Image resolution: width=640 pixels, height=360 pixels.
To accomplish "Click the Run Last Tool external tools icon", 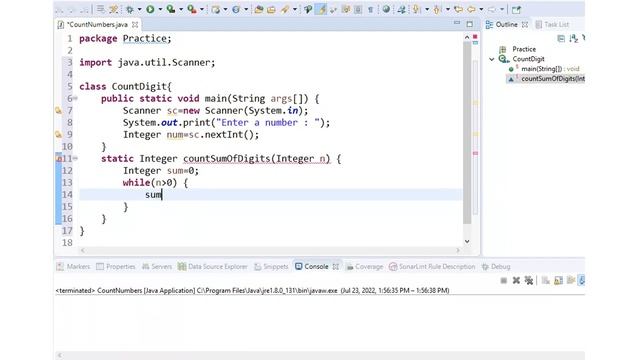I will [191, 9].
